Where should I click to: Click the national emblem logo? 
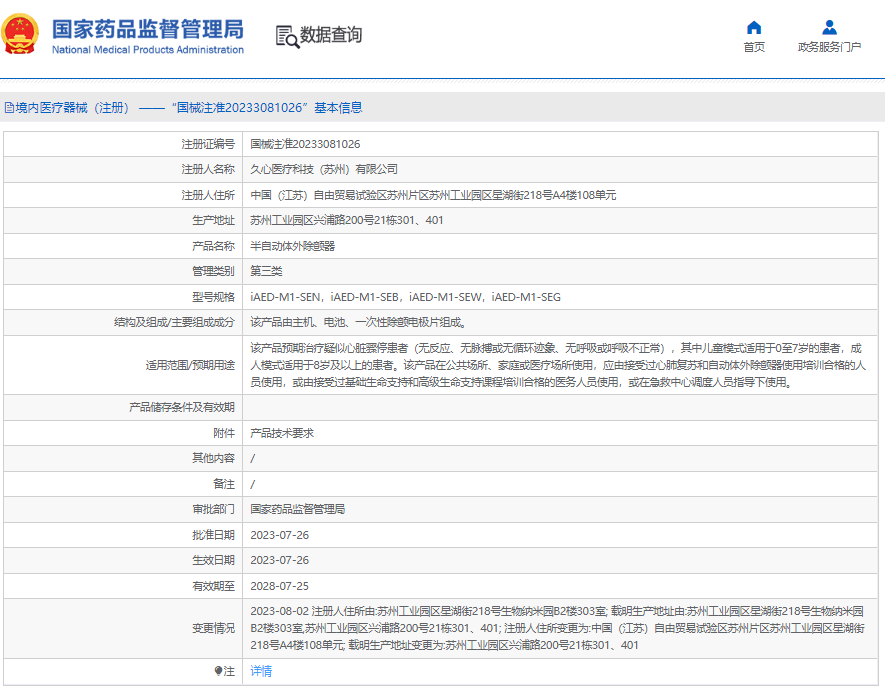click(x=20, y=34)
